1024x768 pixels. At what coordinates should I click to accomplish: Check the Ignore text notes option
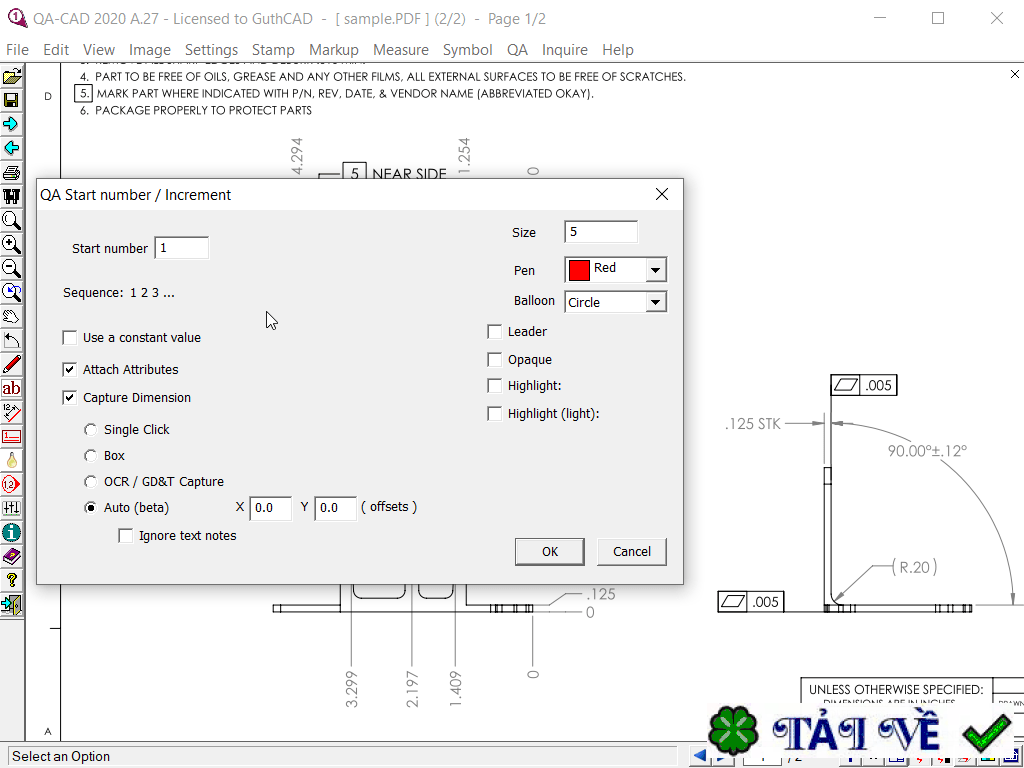pyautogui.click(x=126, y=535)
